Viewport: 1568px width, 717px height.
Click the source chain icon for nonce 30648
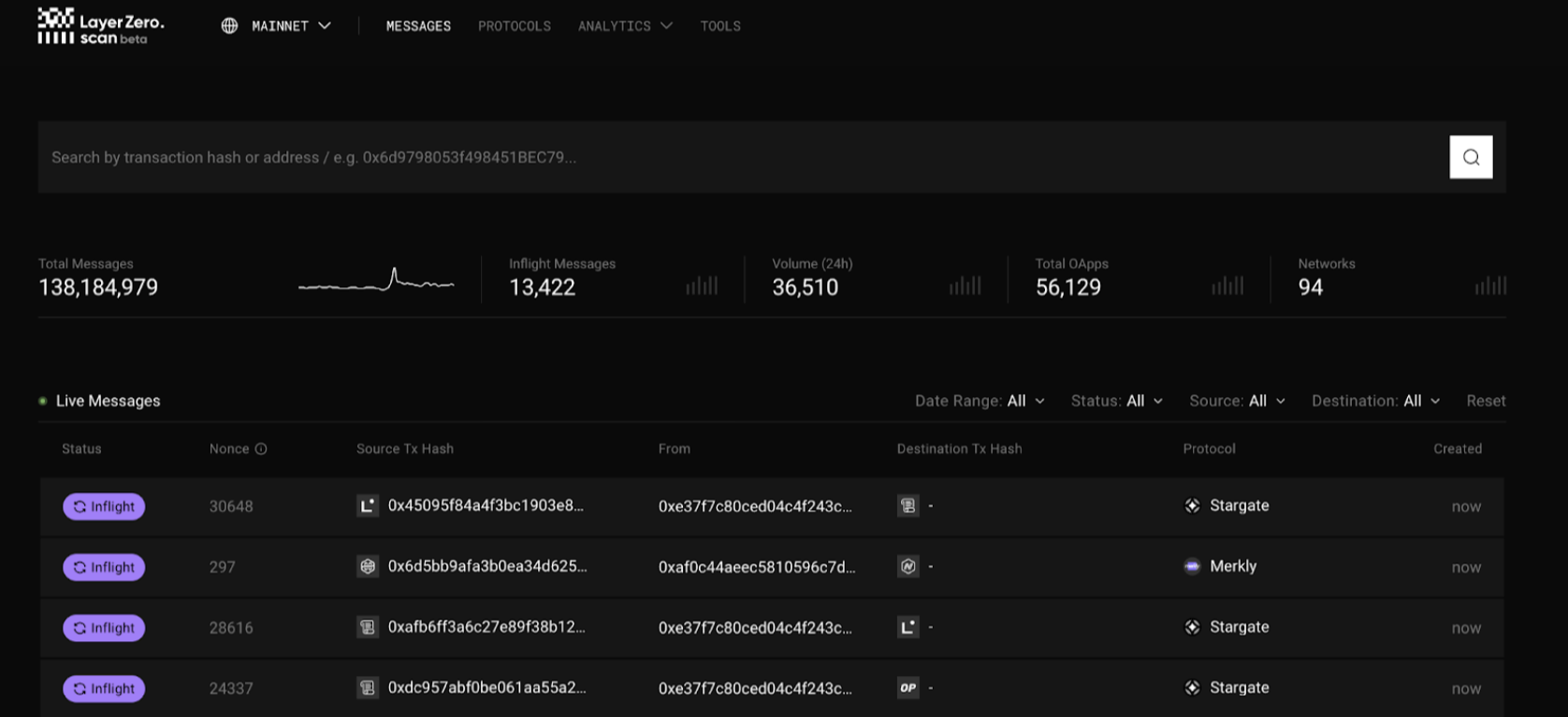(x=368, y=506)
